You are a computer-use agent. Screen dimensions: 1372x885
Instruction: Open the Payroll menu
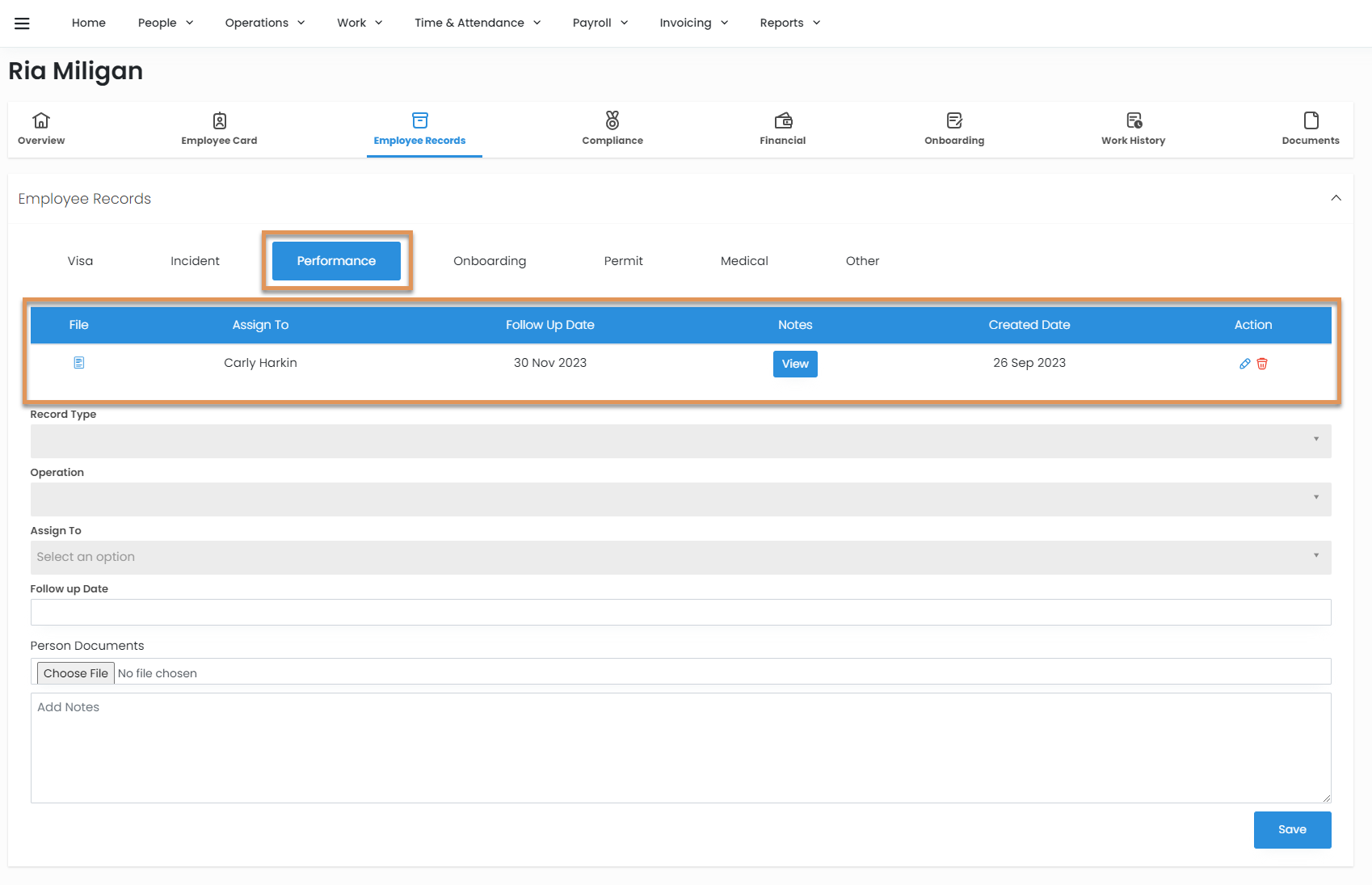(600, 23)
